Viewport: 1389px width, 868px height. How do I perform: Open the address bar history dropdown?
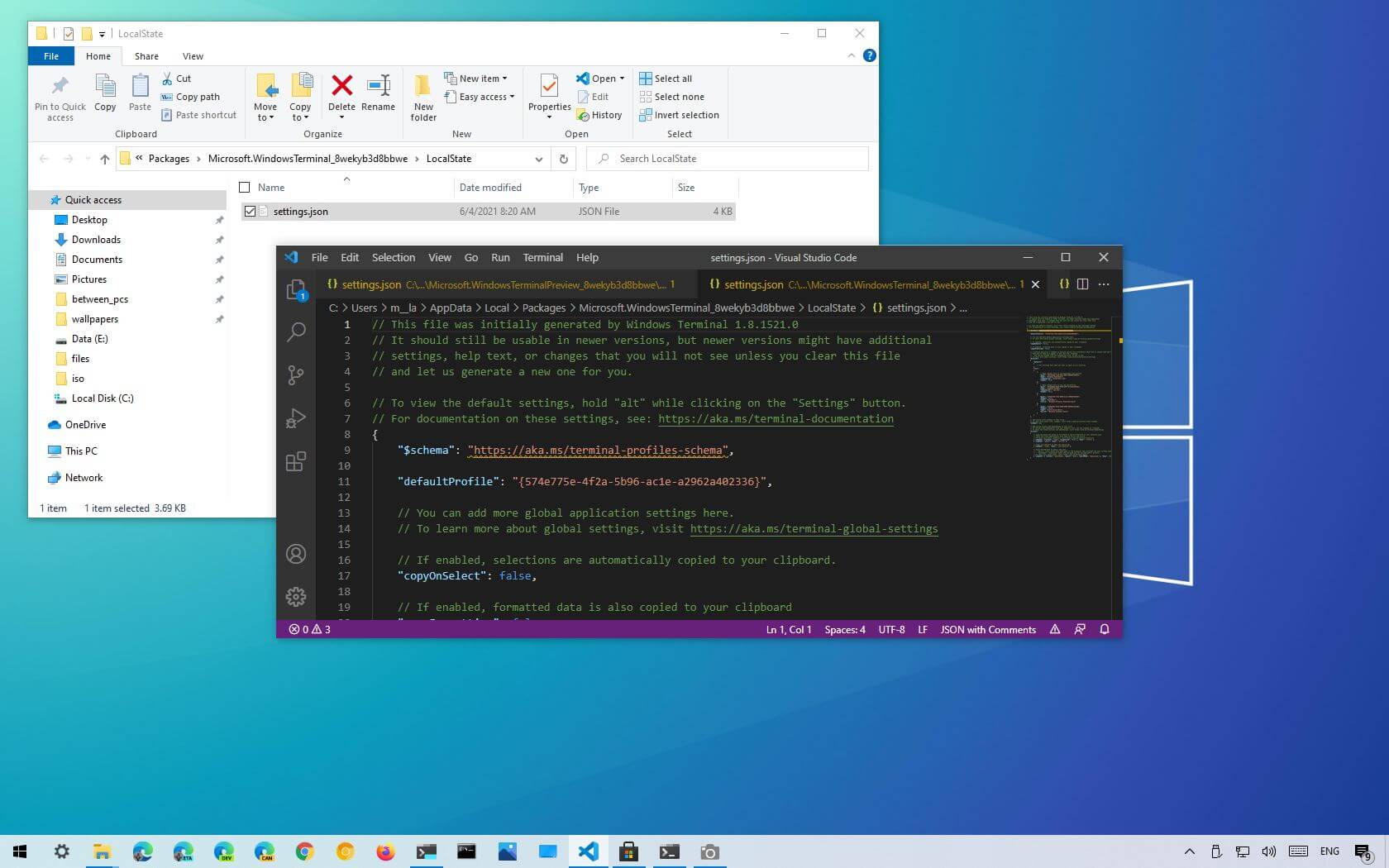pos(538,159)
